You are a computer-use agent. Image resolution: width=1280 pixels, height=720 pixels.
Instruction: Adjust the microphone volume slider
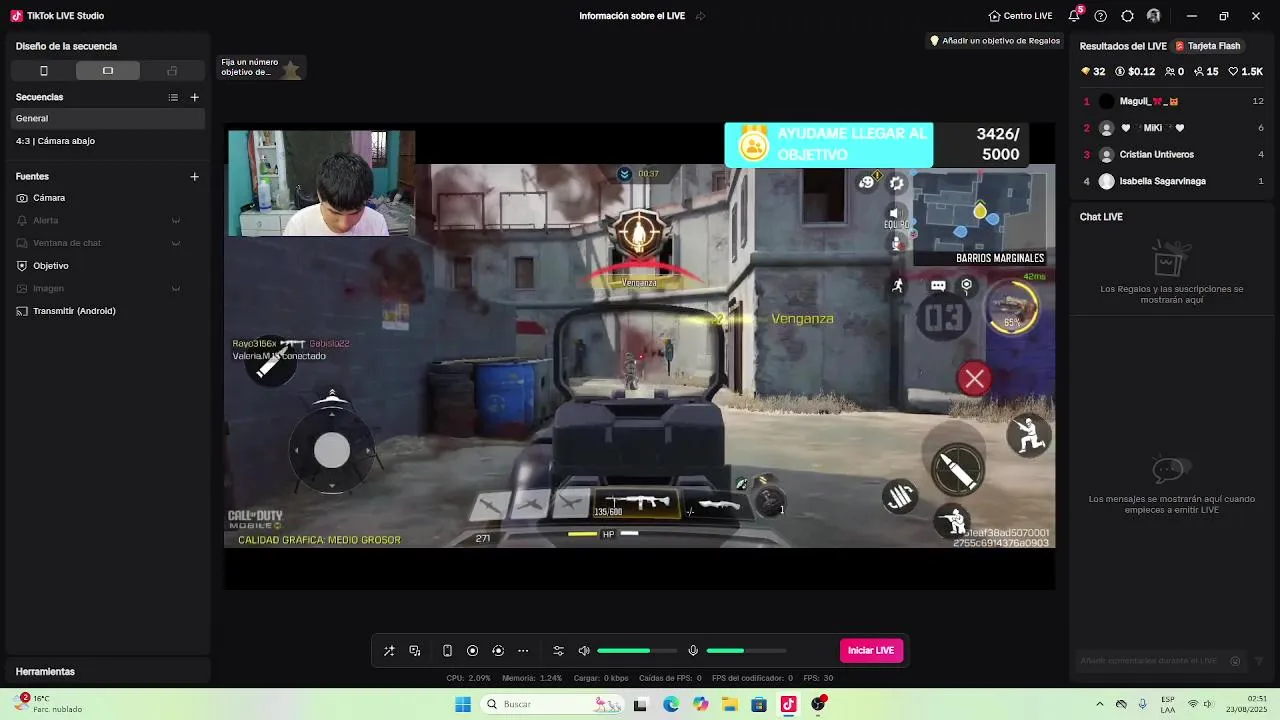pos(746,651)
